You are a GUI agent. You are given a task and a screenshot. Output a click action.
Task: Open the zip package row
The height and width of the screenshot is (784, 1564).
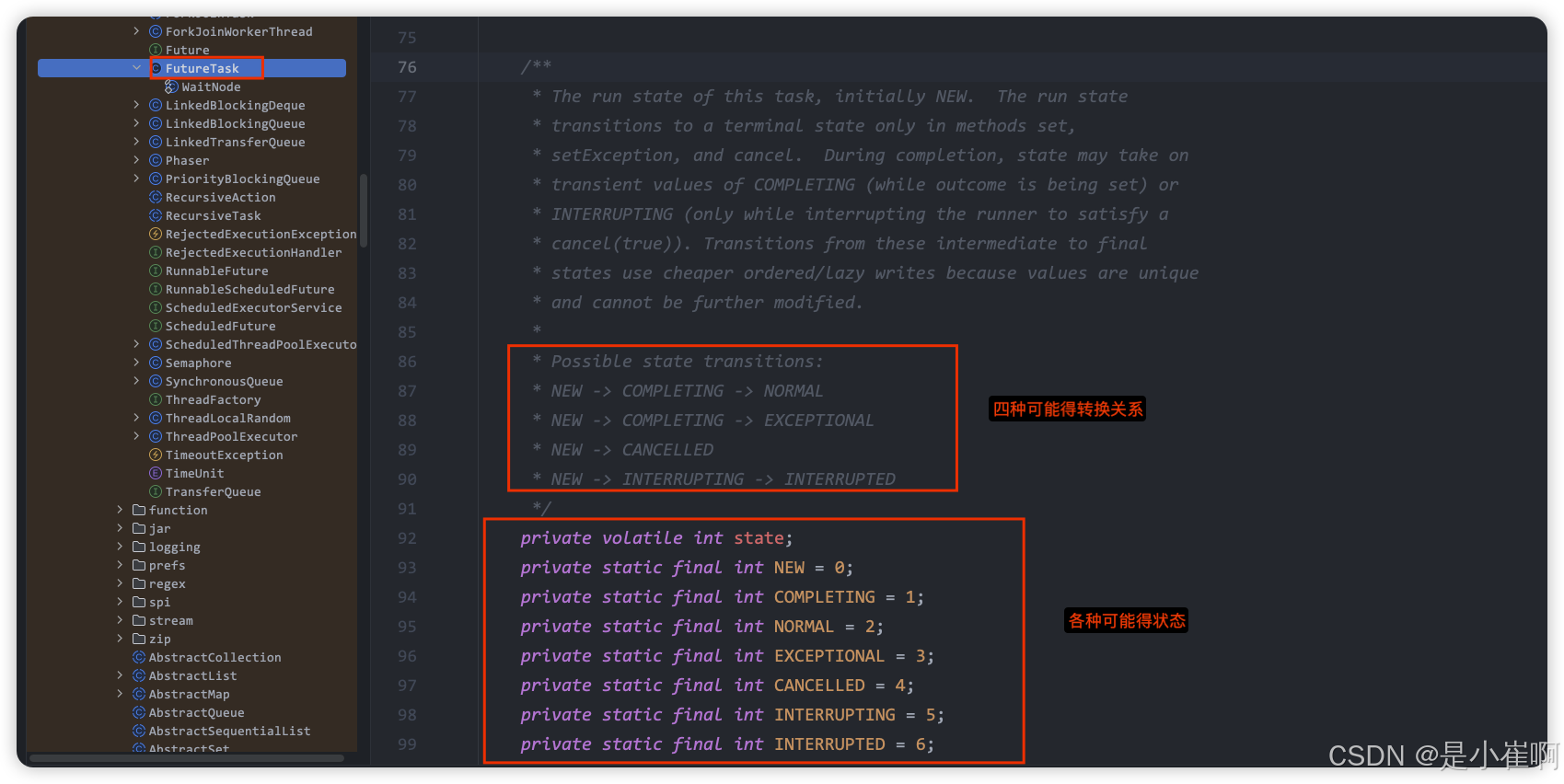159,639
